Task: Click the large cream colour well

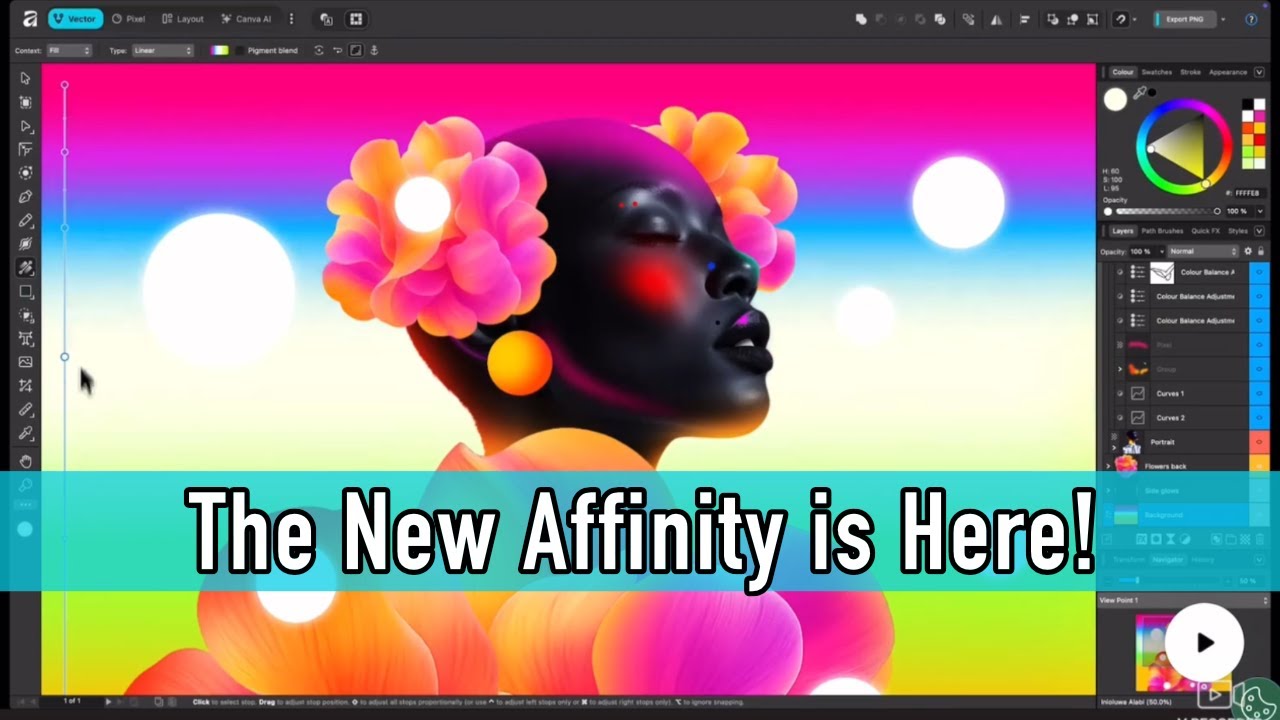Action: [1115, 98]
